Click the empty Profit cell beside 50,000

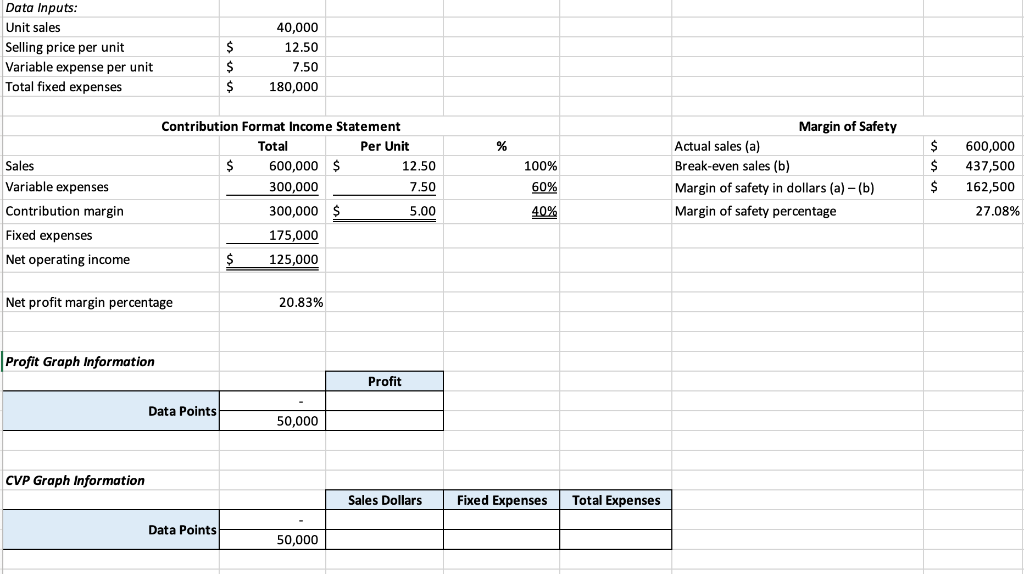coord(385,421)
